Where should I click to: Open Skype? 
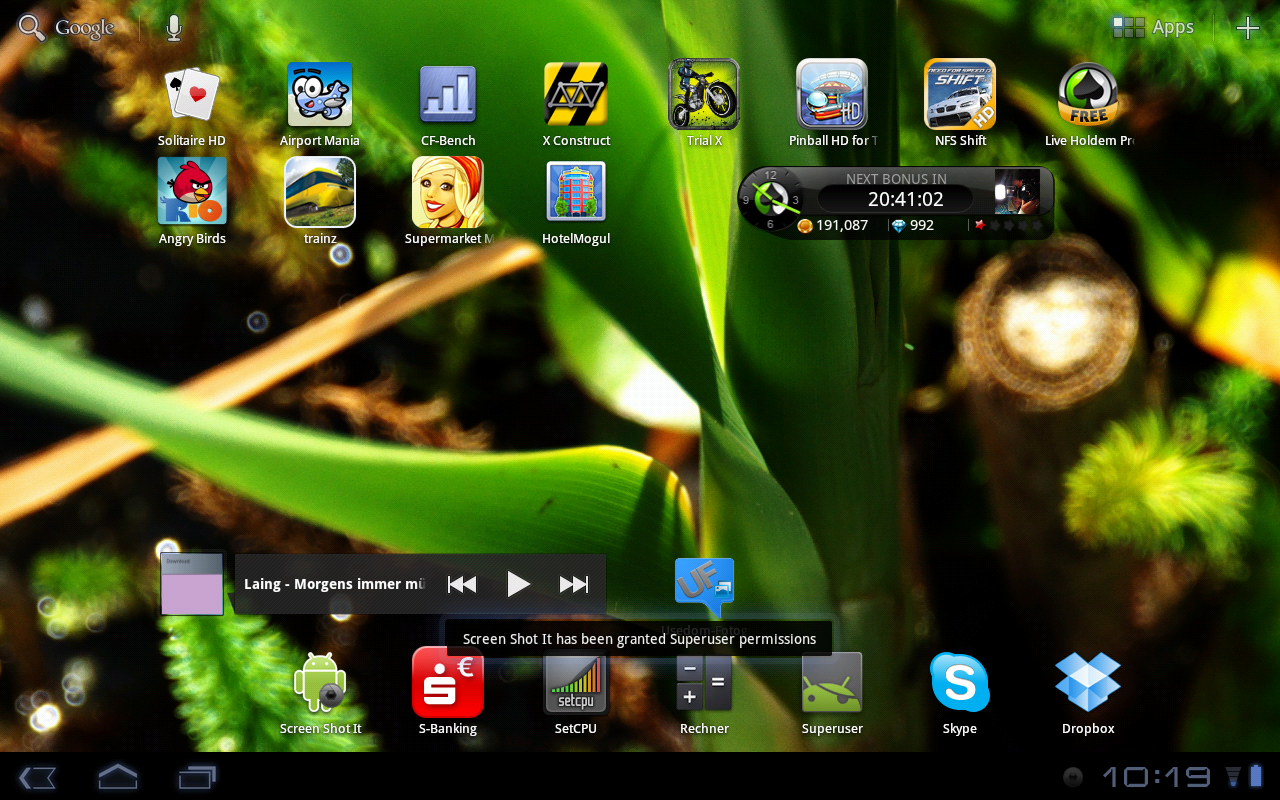(960, 693)
